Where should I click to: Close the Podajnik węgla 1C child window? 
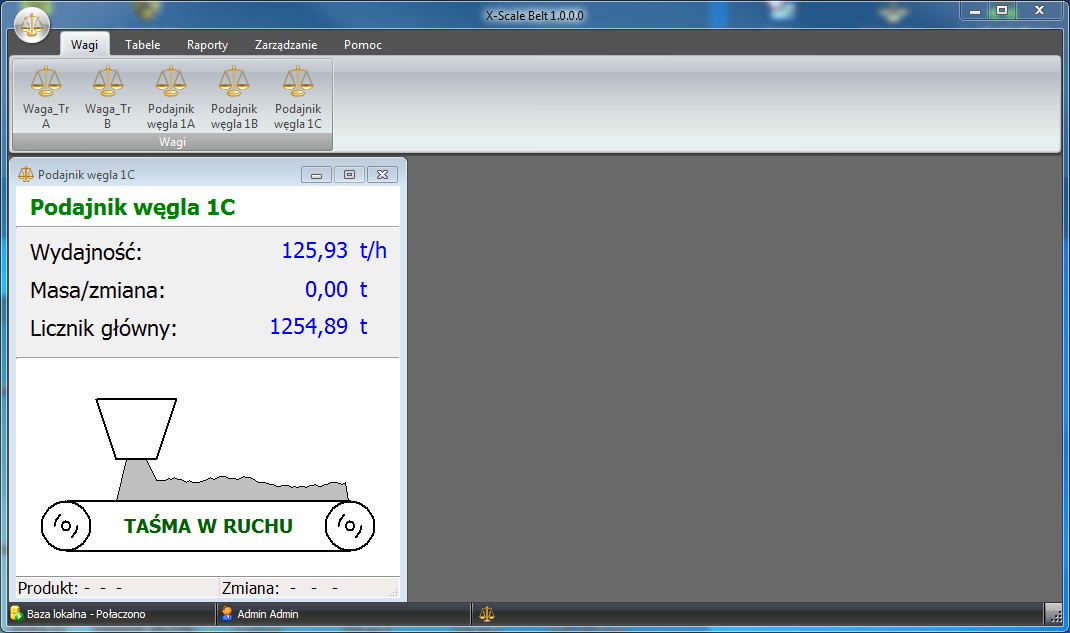[382, 175]
